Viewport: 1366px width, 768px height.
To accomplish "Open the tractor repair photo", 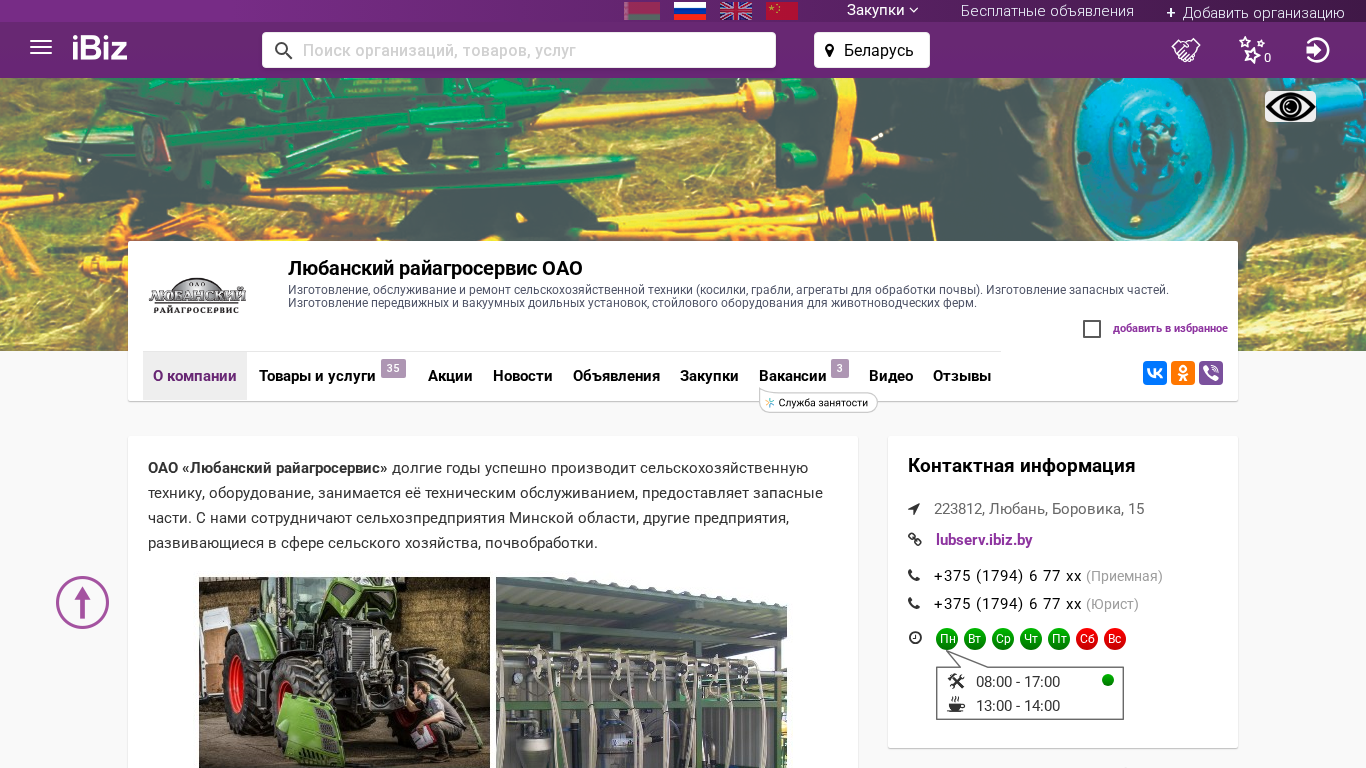I will coord(344,672).
